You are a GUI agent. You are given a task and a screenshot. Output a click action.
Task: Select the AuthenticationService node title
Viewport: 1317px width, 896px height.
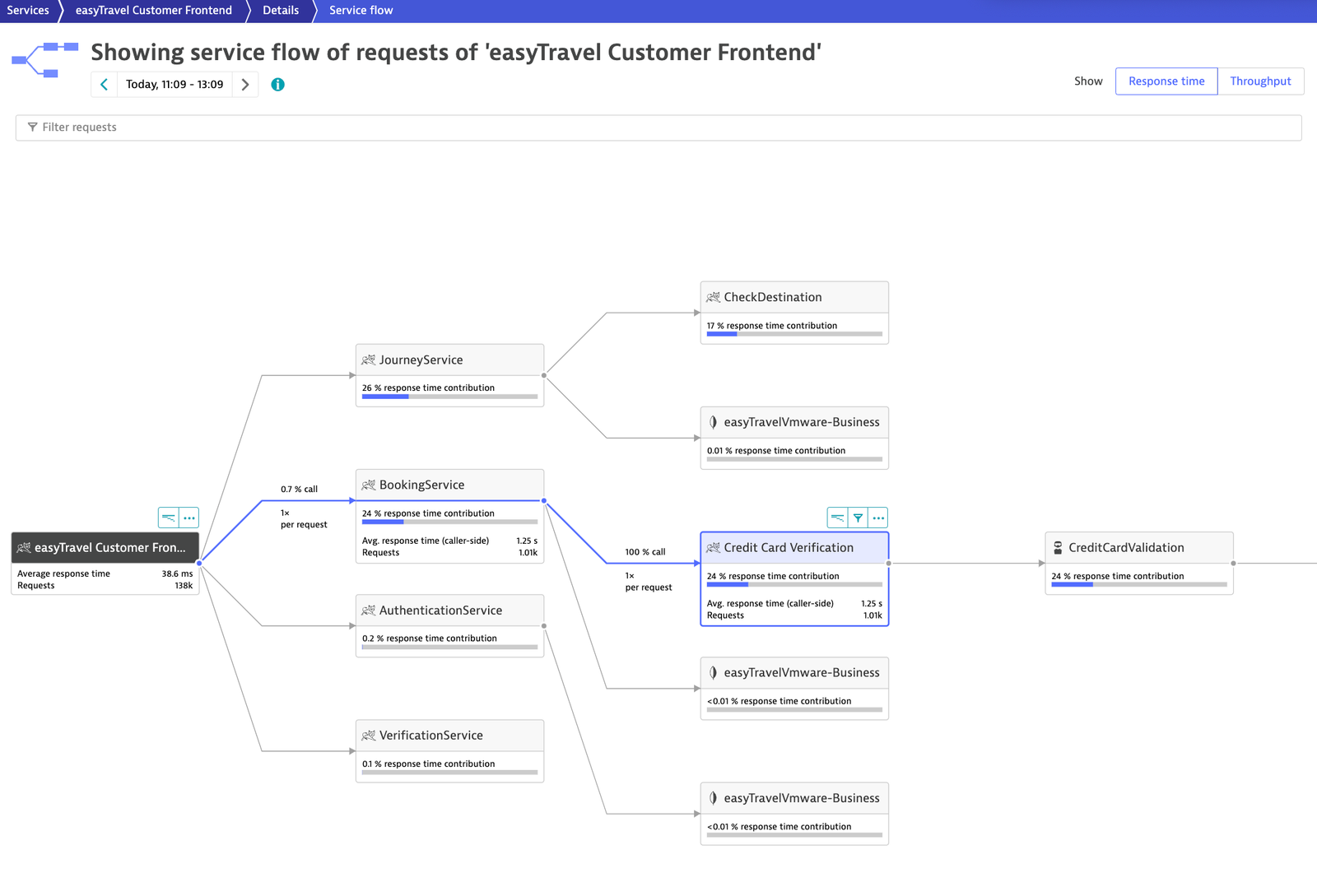[x=440, y=610]
